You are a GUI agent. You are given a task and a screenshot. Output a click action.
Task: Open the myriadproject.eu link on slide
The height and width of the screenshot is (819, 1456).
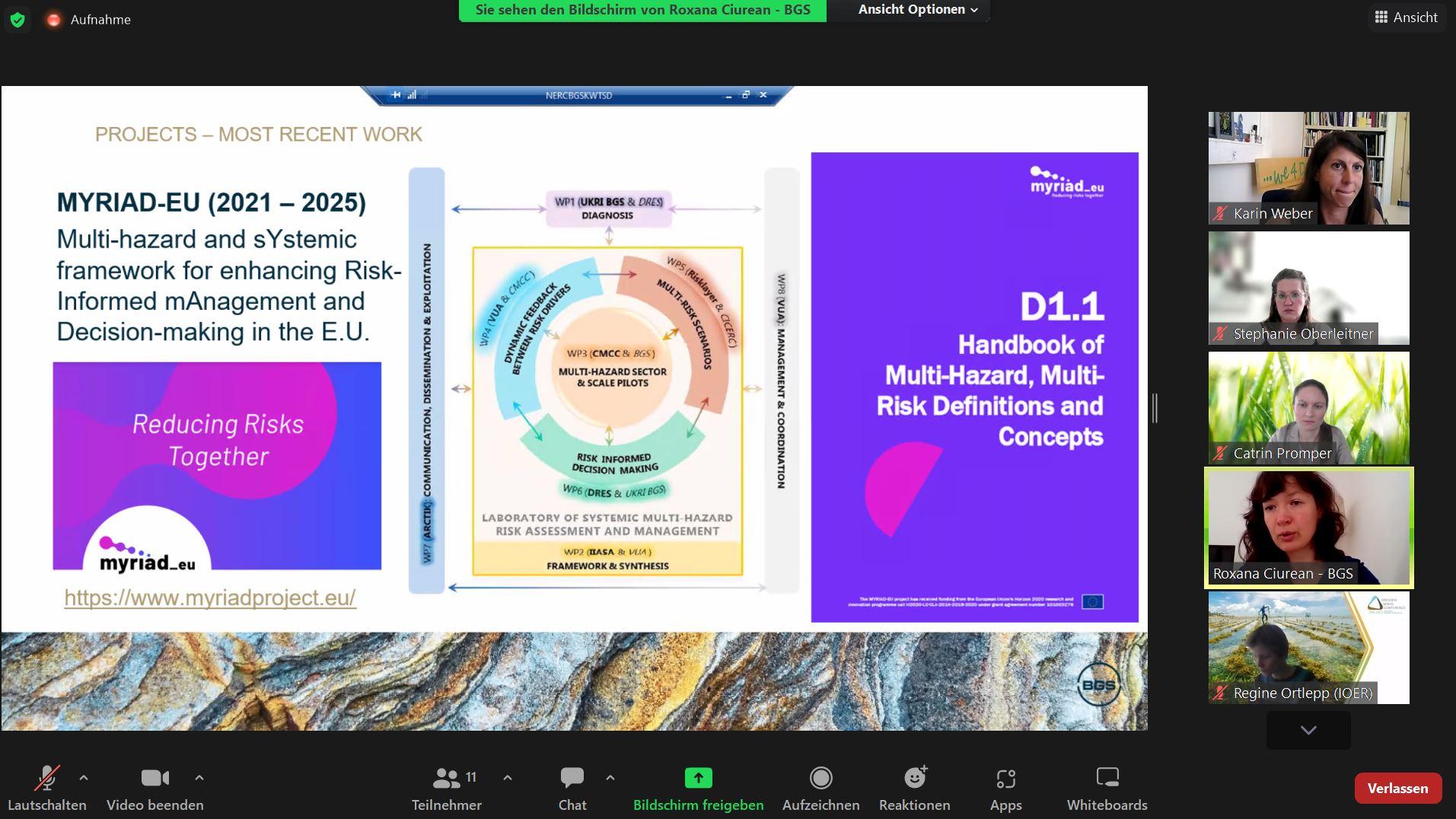coord(210,598)
